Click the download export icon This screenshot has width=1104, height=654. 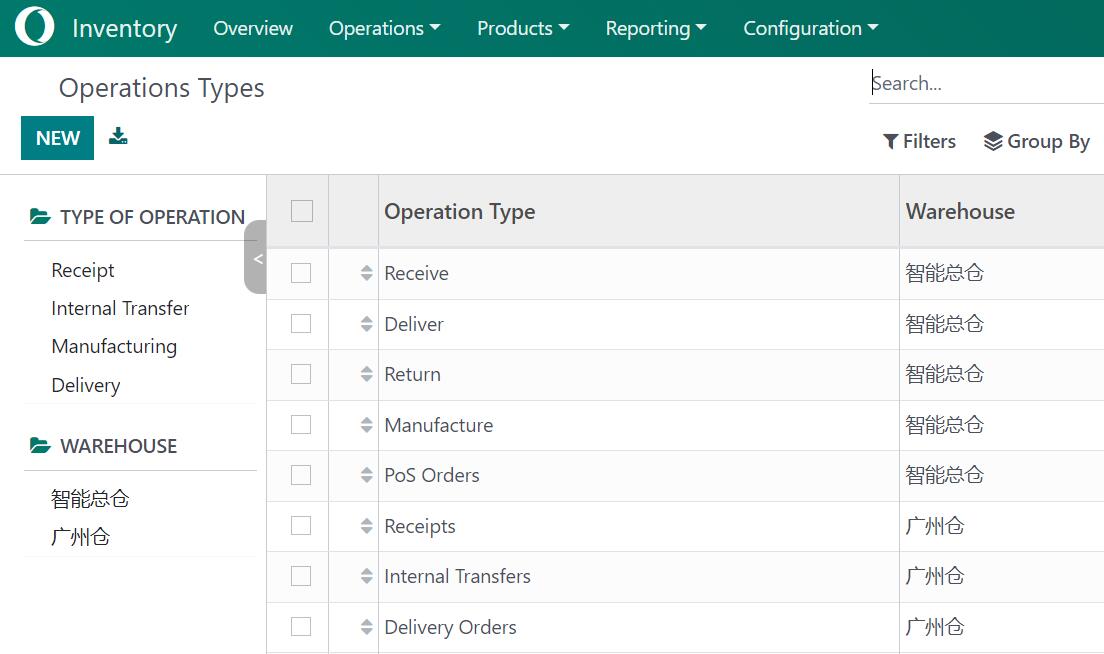click(x=118, y=136)
